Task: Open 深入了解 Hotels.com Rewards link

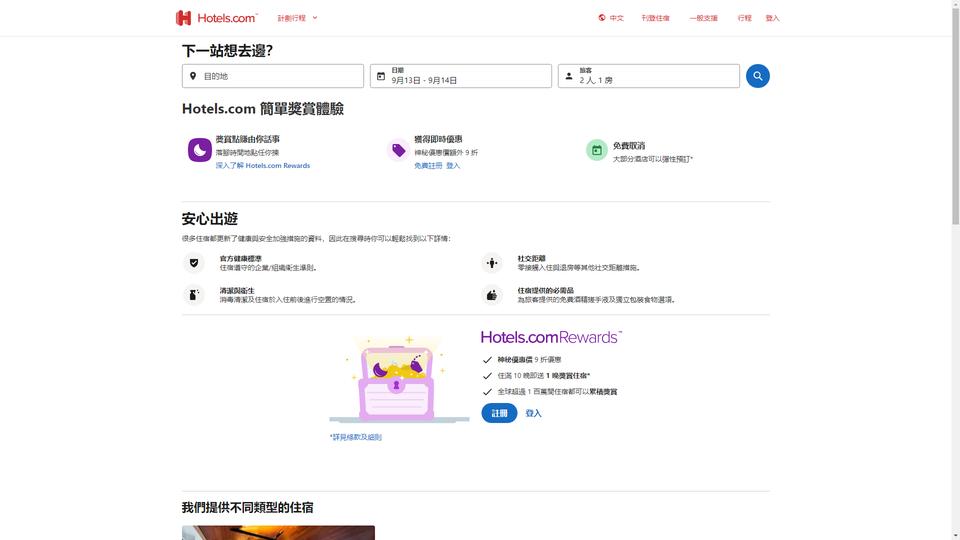Action: (263, 165)
